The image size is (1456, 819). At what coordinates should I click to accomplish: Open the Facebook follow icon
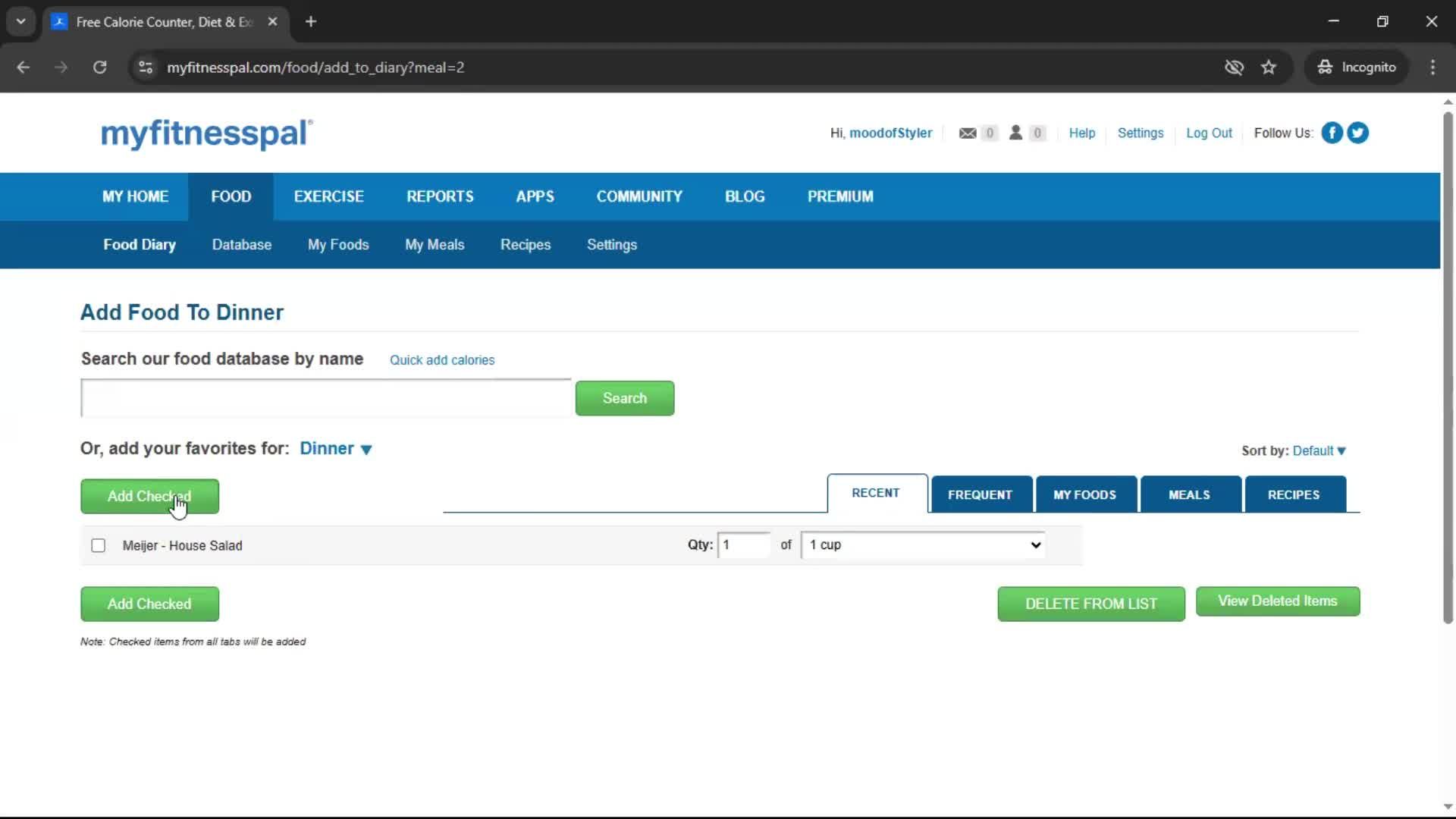pos(1332,133)
